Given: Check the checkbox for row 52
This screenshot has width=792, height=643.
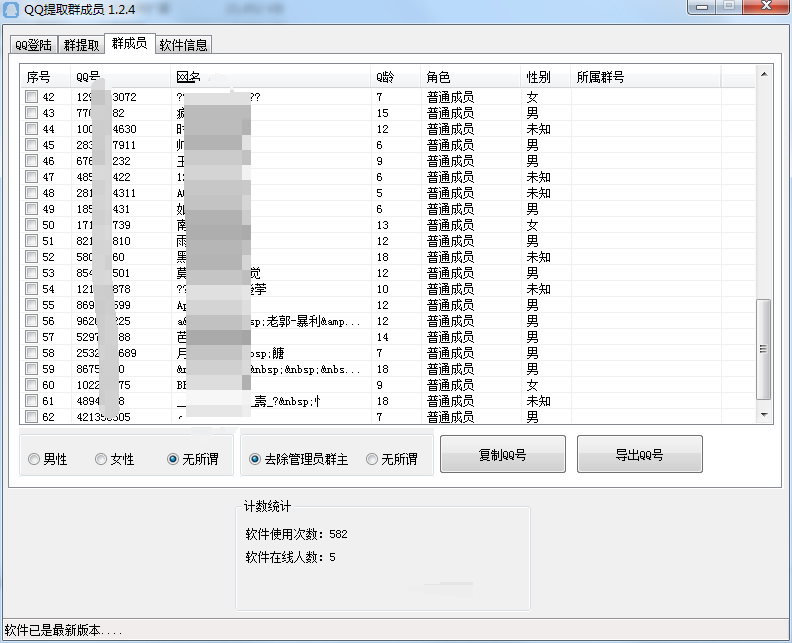Looking at the screenshot, I should (x=31, y=257).
